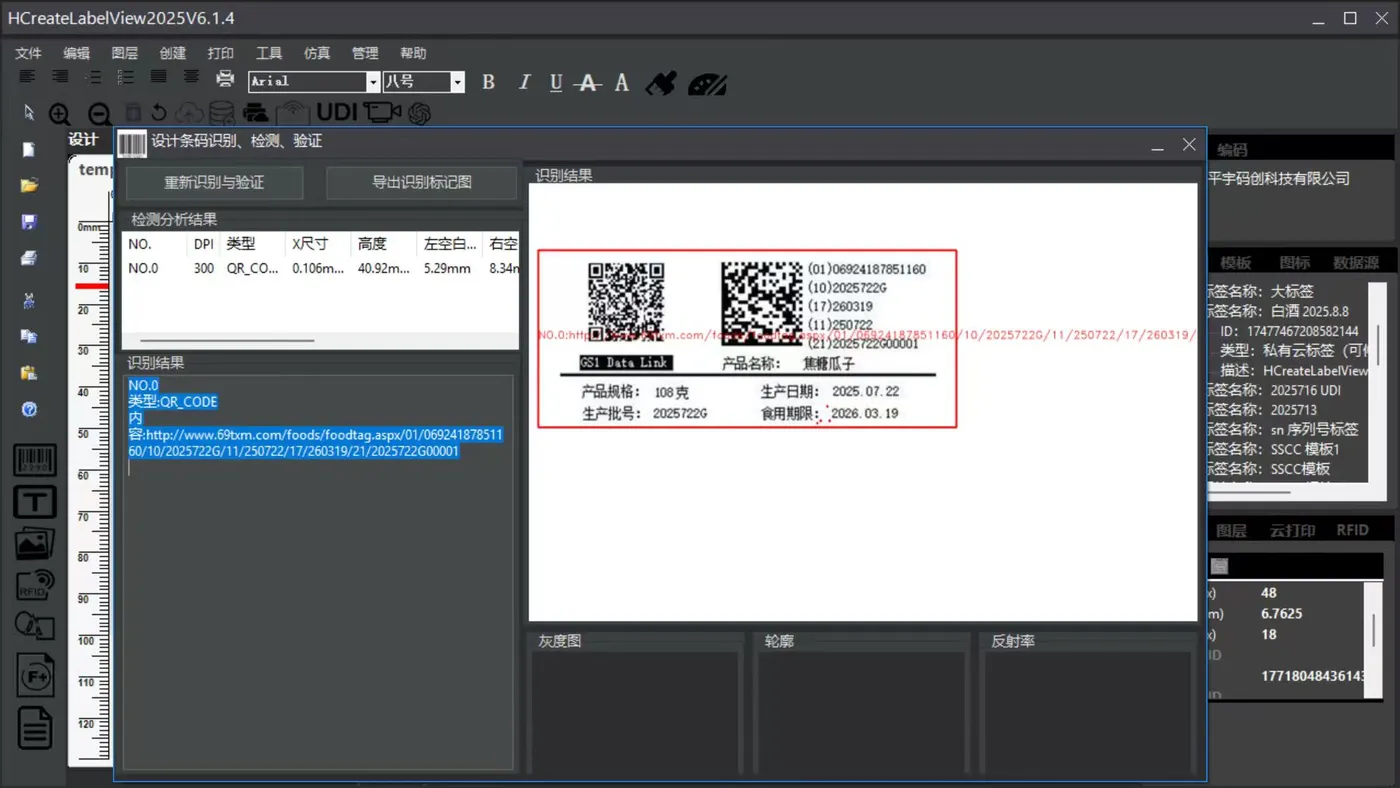Screen dimensions: 1400x788
Task: Click the F+ file icon in sidebar
Action: [35, 675]
